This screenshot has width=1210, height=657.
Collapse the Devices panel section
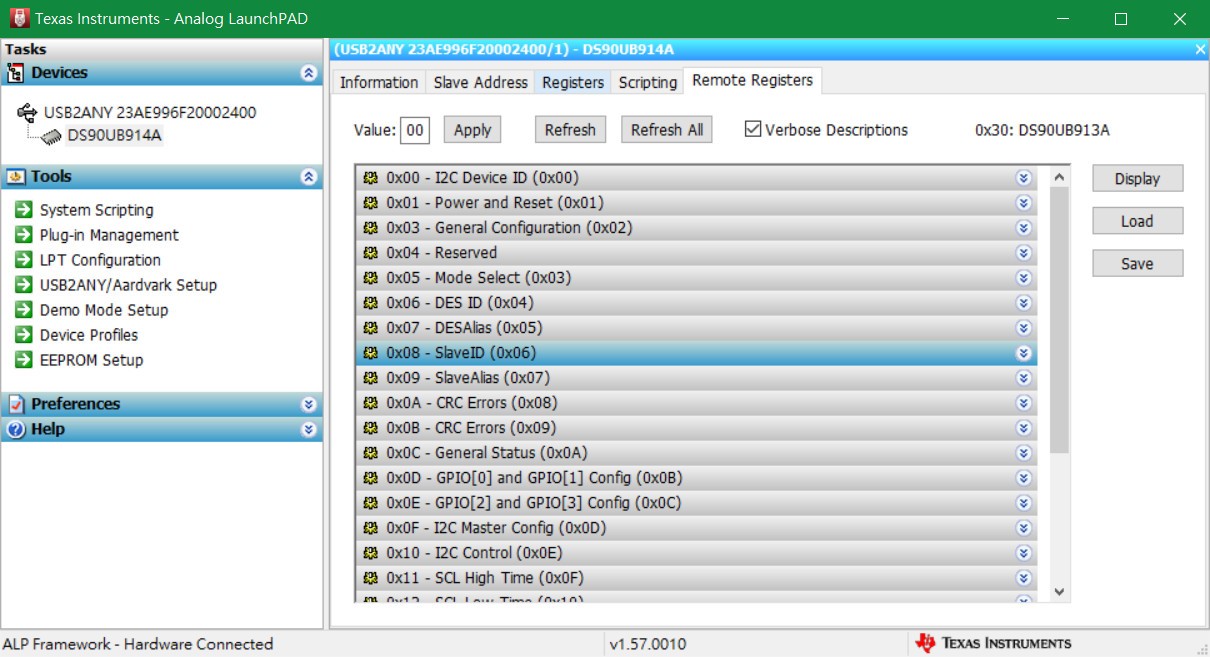pos(309,73)
